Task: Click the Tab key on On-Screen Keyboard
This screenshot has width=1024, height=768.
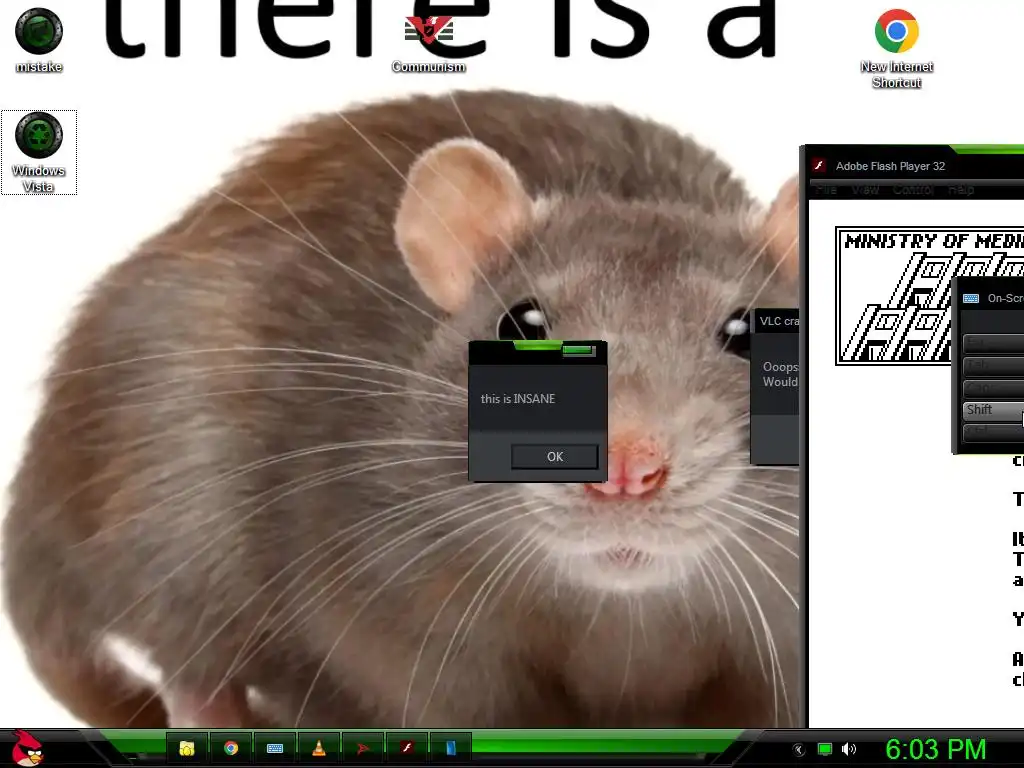Action: (x=993, y=365)
